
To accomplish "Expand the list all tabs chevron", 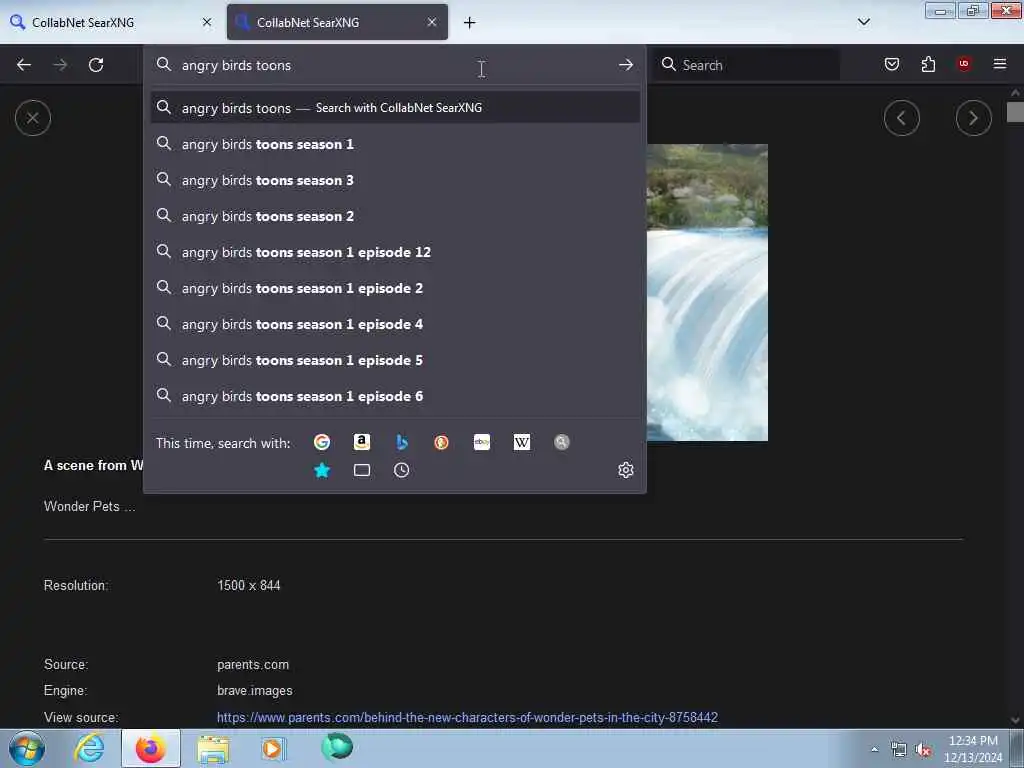I will 864,22.
